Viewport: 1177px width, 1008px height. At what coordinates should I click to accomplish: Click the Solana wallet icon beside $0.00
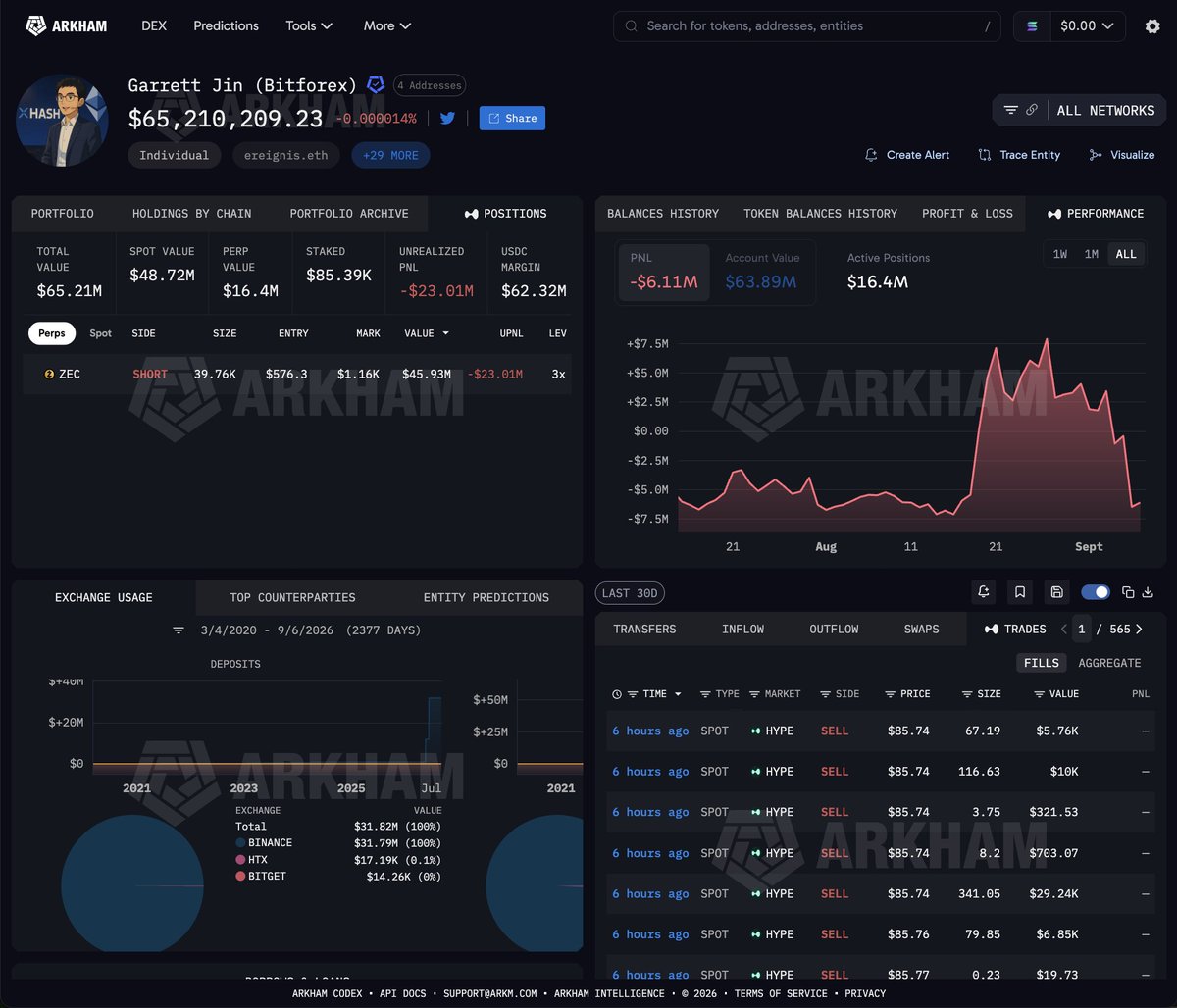(x=1032, y=26)
